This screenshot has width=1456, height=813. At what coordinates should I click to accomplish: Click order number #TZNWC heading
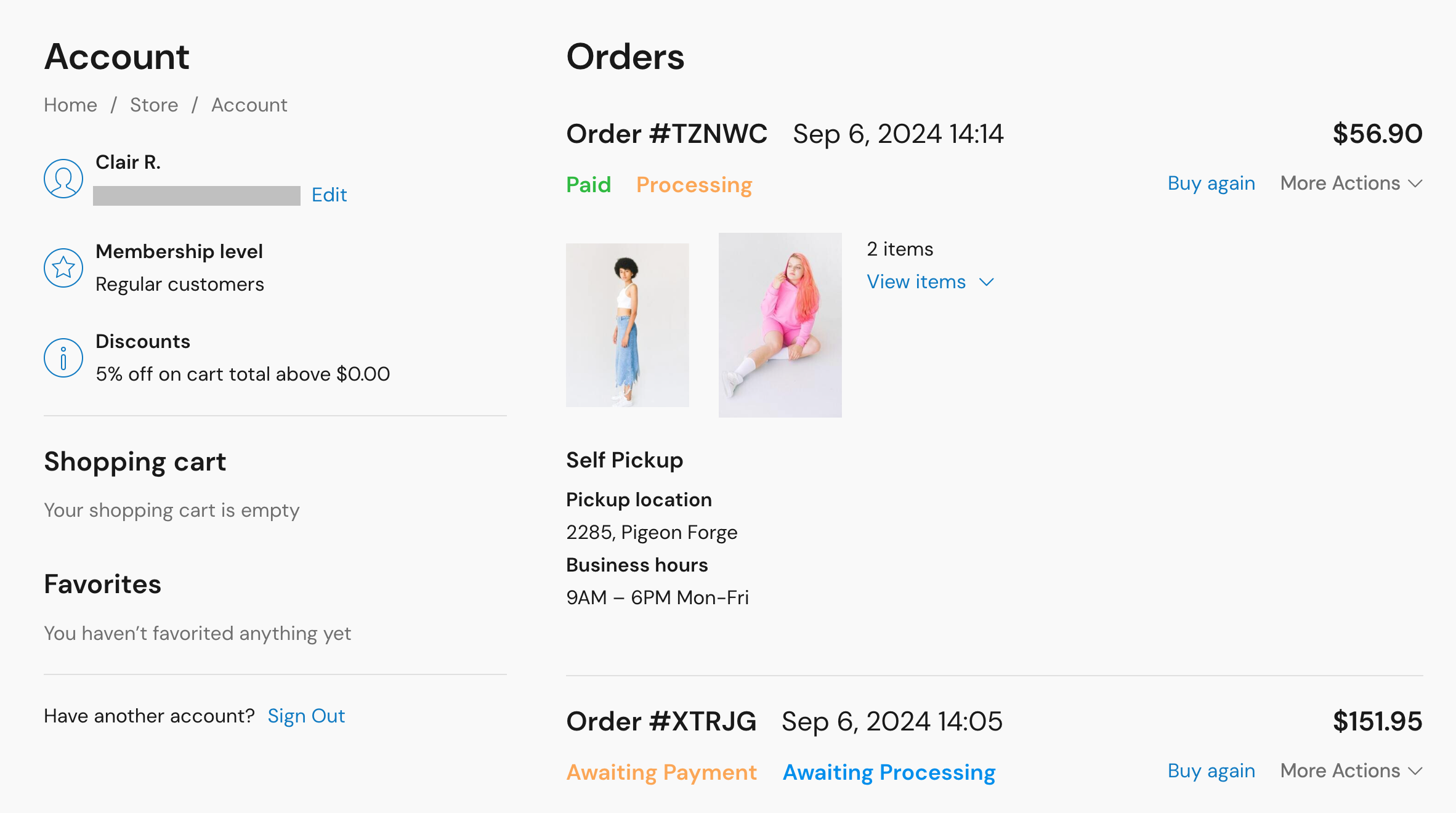click(x=666, y=134)
